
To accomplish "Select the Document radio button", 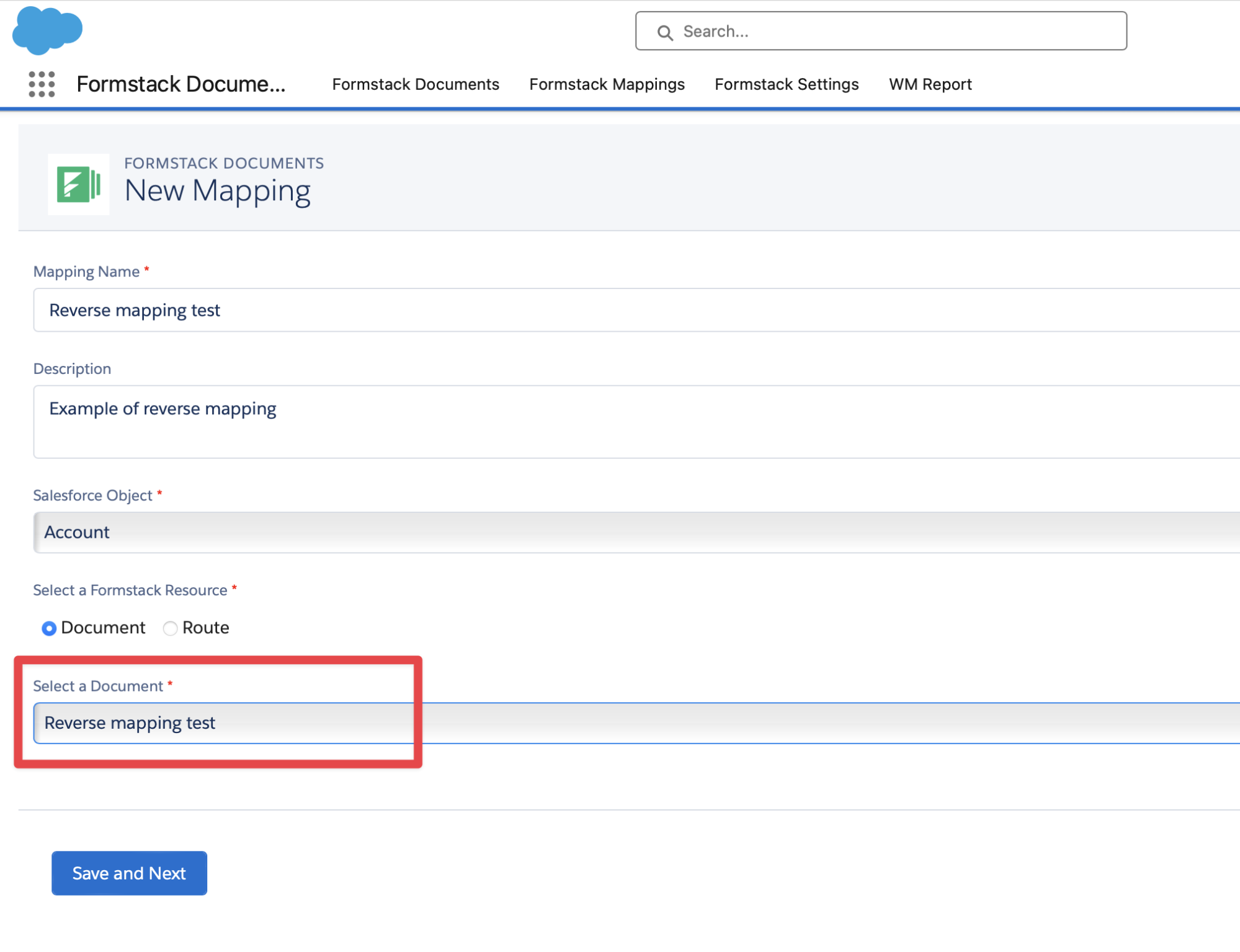I will [x=49, y=628].
